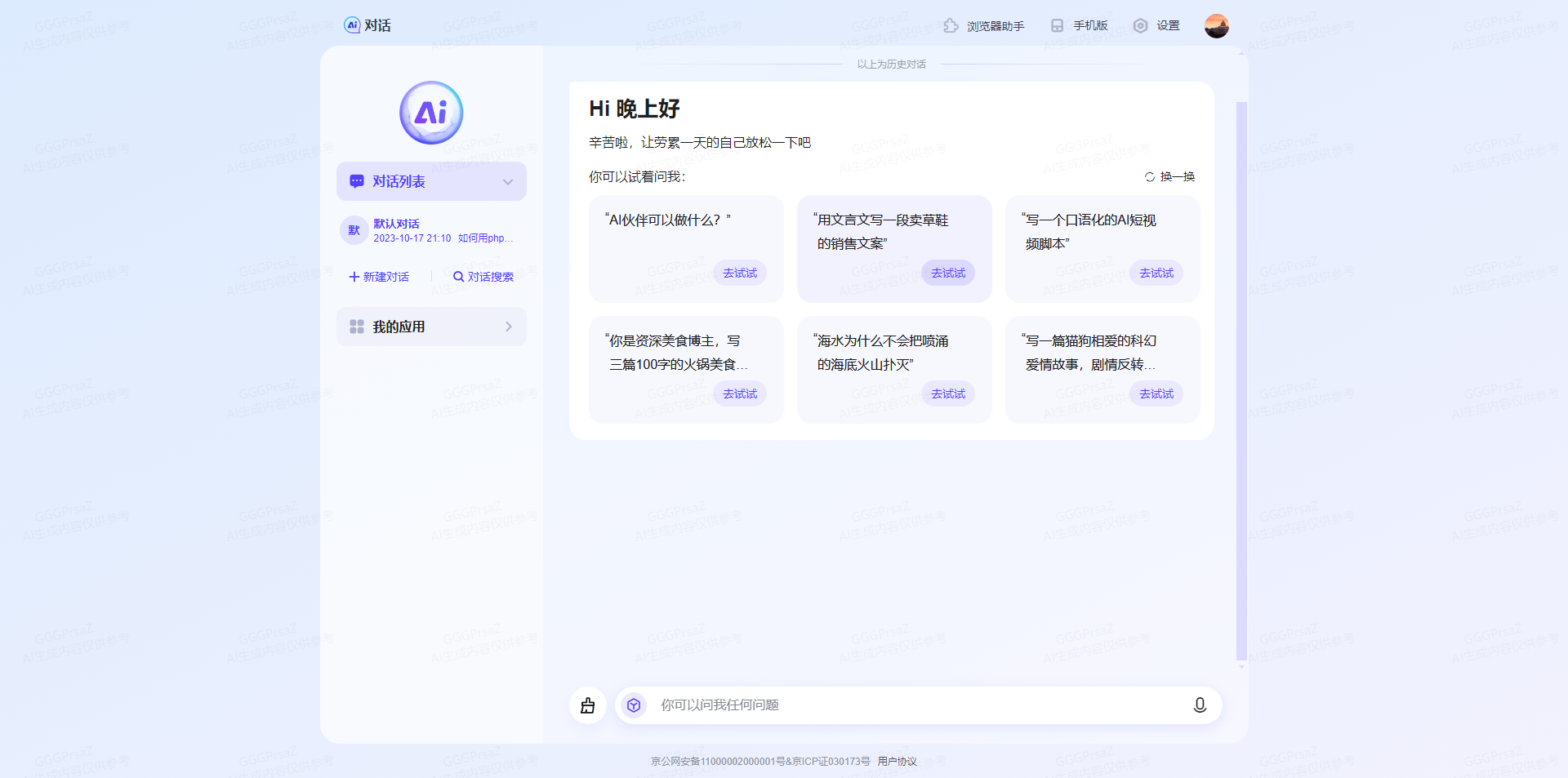Try the AI短视频脚本 prompt
The image size is (1568, 778).
coord(1156,273)
